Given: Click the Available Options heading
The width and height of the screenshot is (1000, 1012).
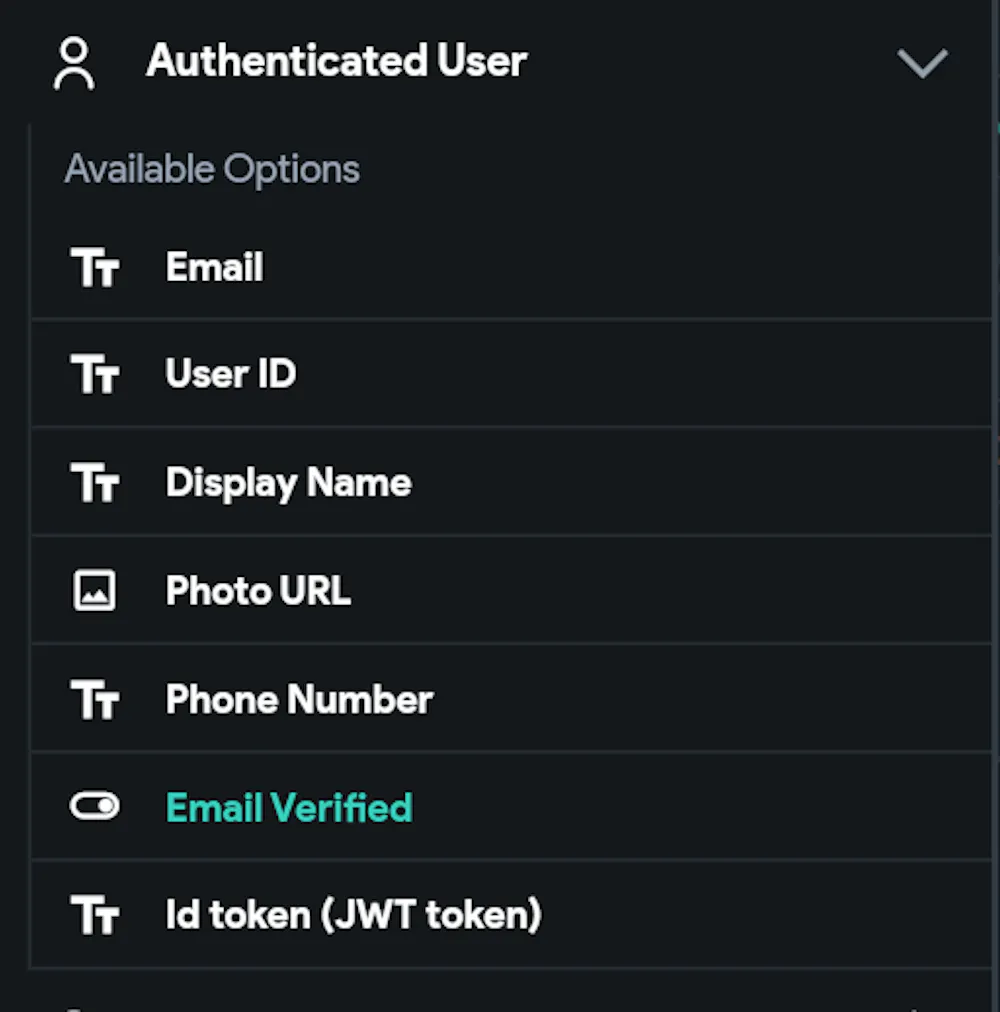Looking at the screenshot, I should point(212,169).
